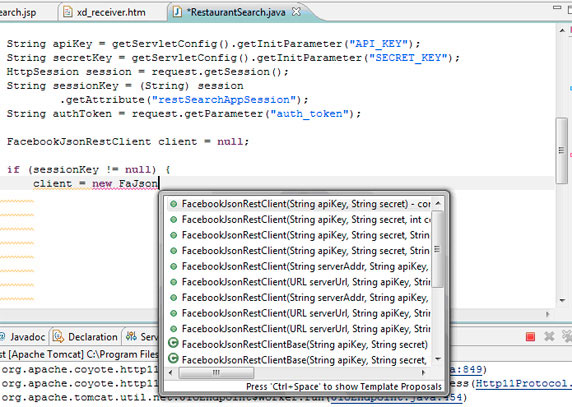The width and height of the screenshot is (572, 407).
Task: Click the Servers tab icon
Action: pyautogui.click(x=131, y=336)
